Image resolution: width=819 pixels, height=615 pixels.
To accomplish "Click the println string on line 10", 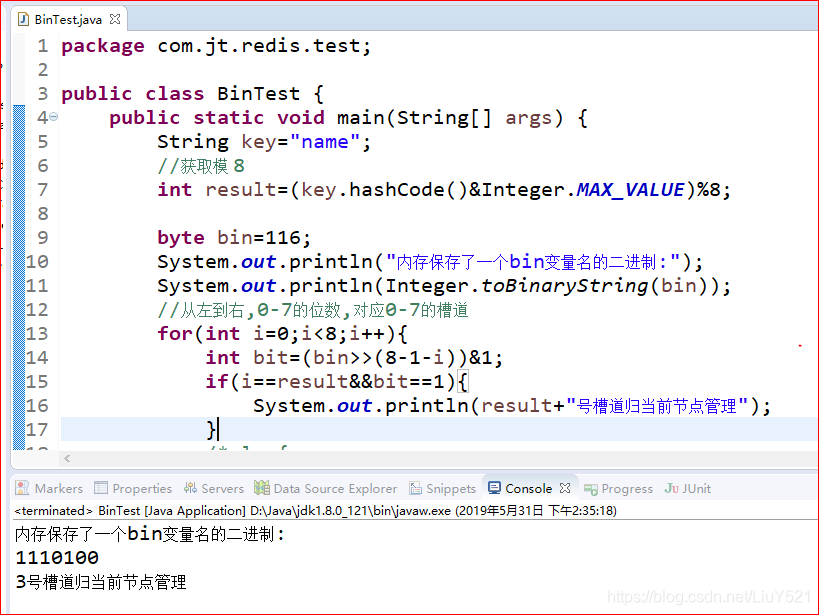I will (x=533, y=262).
